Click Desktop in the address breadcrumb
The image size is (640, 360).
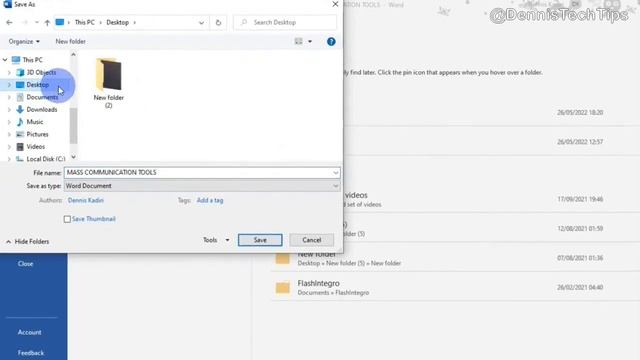click(x=118, y=22)
